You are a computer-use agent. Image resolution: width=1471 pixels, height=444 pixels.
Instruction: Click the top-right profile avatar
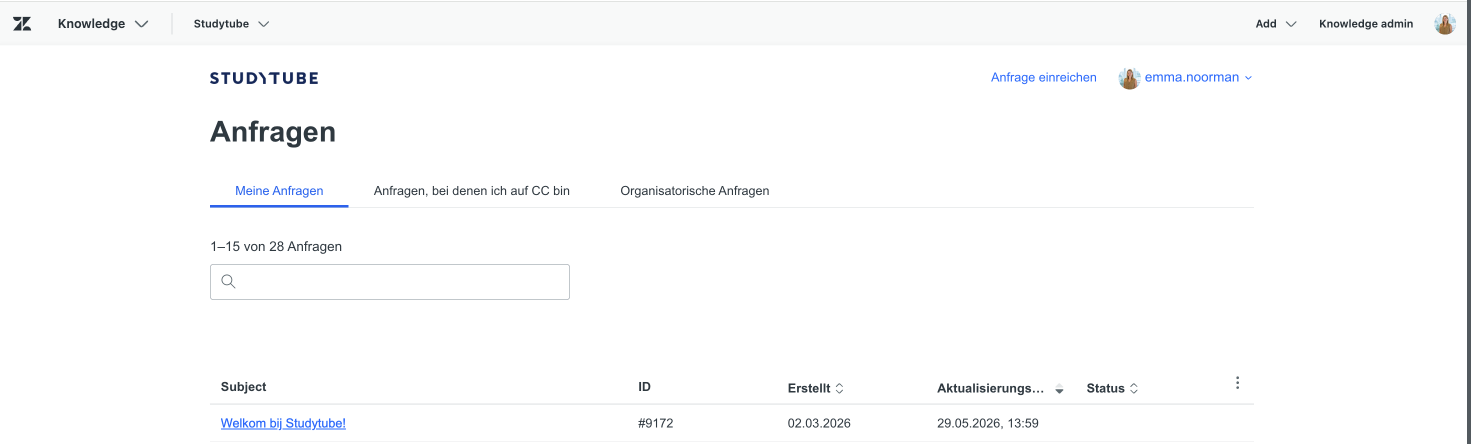coord(1445,24)
